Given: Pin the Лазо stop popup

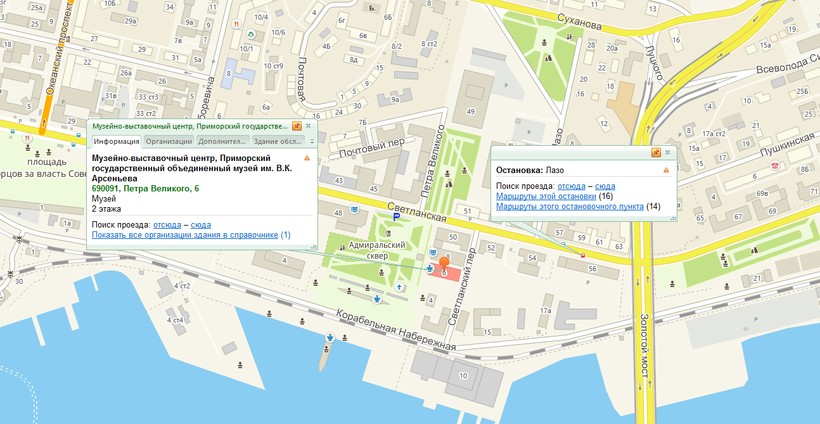Looking at the screenshot, I should [x=656, y=153].
